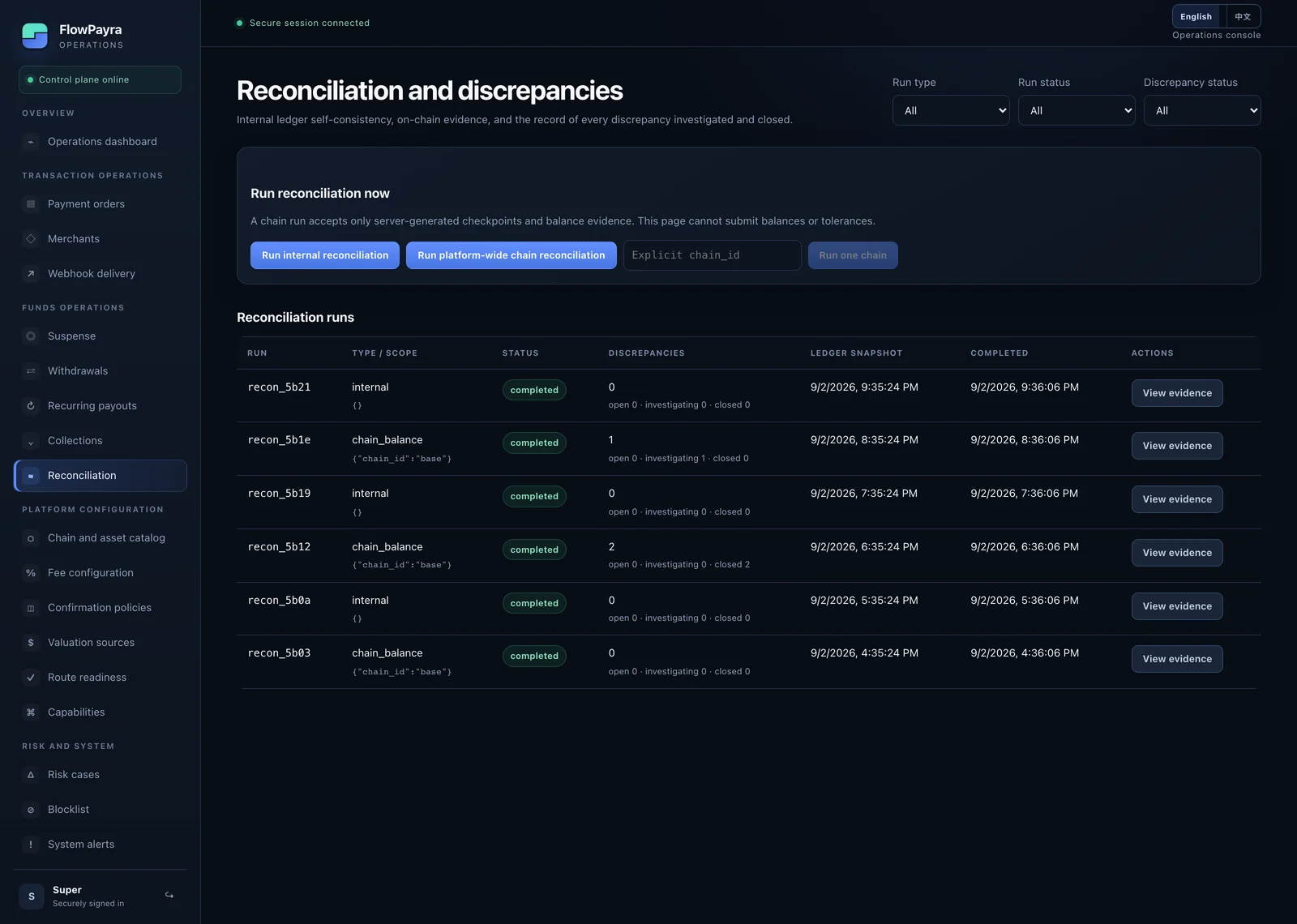Click the Webhook delivery arrow icon
This screenshot has width=1297, height=924.
(31, 274)
